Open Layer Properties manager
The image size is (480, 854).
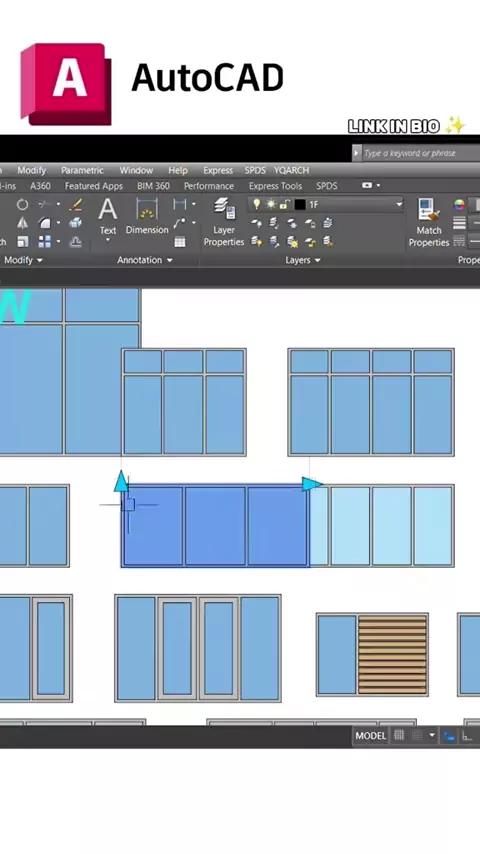(224, 222)
